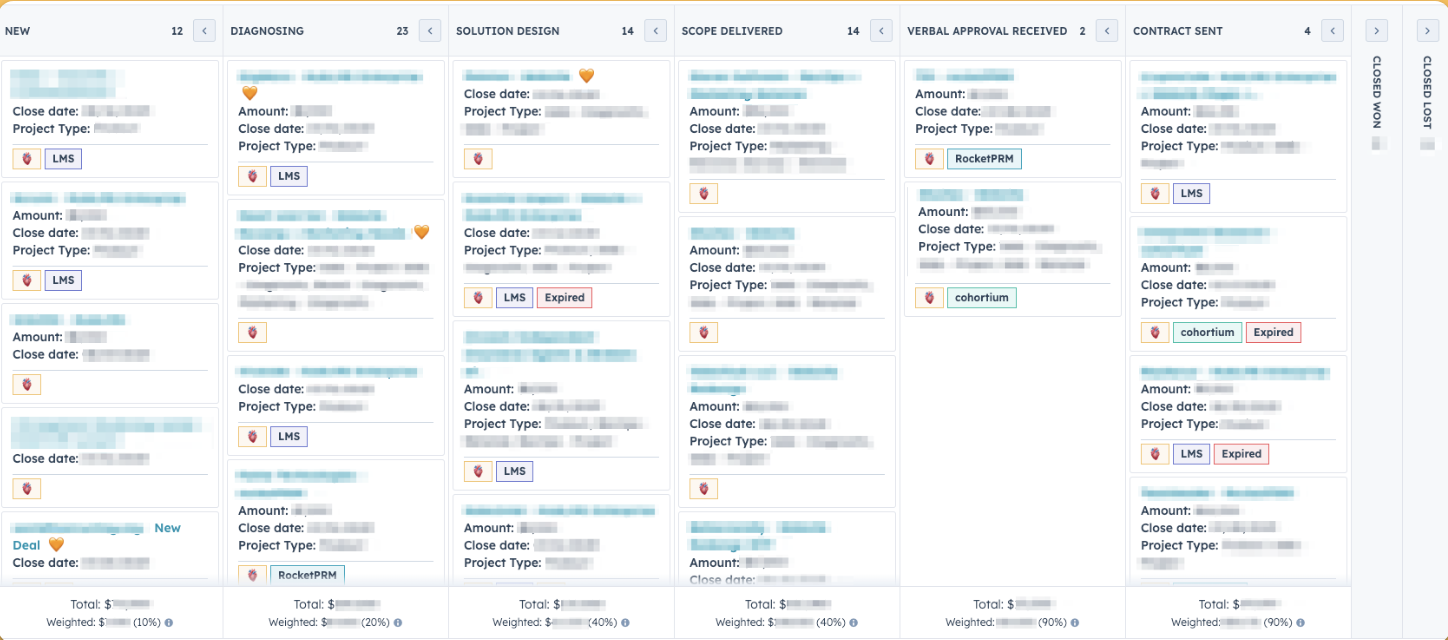Expand the CLOSED WON column
Image resolution: width=1448 pixels, height=640 pixels.
tap(1376, 31)
